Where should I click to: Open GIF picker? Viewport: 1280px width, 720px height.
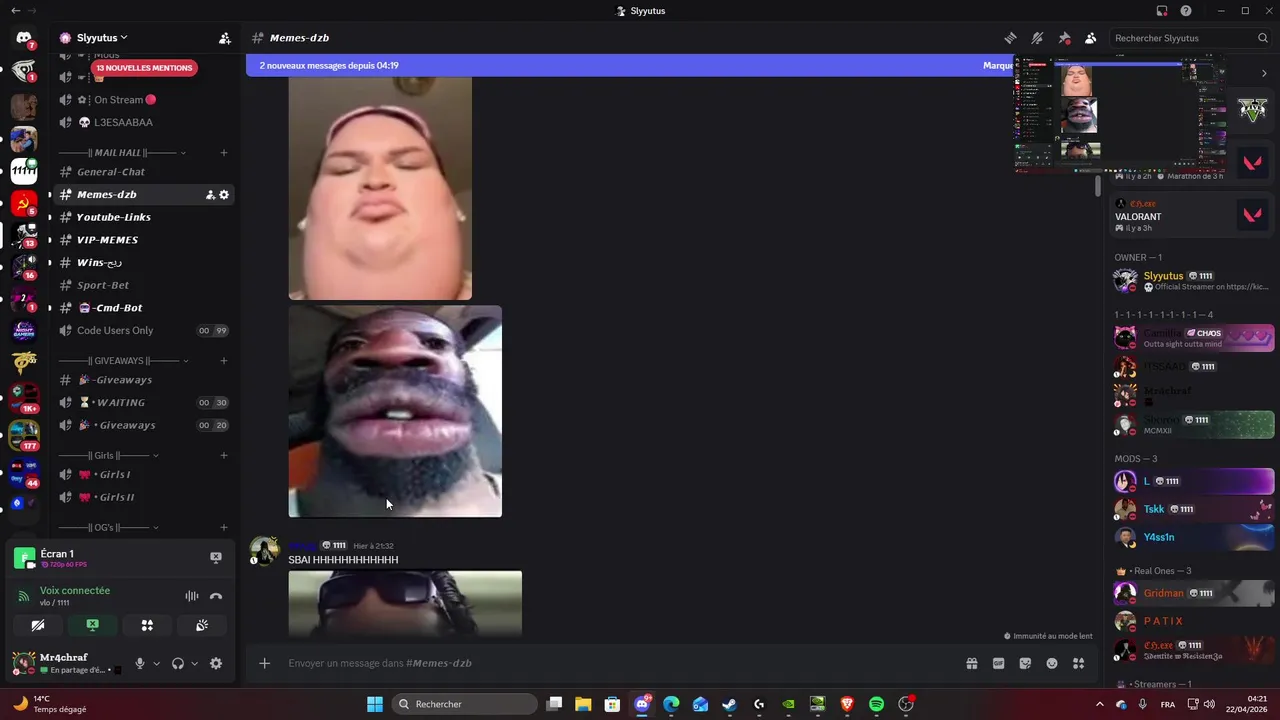click(x=998, y=663)
